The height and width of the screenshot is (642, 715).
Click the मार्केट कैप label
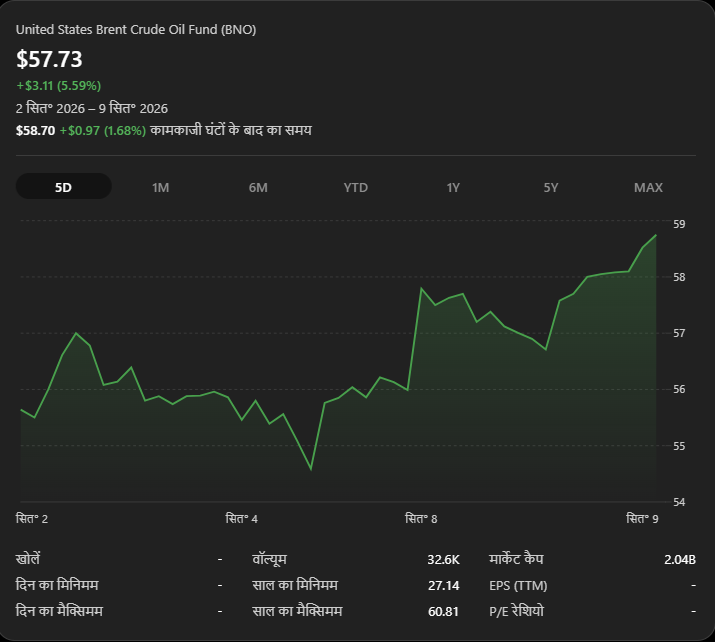[516, 559]
